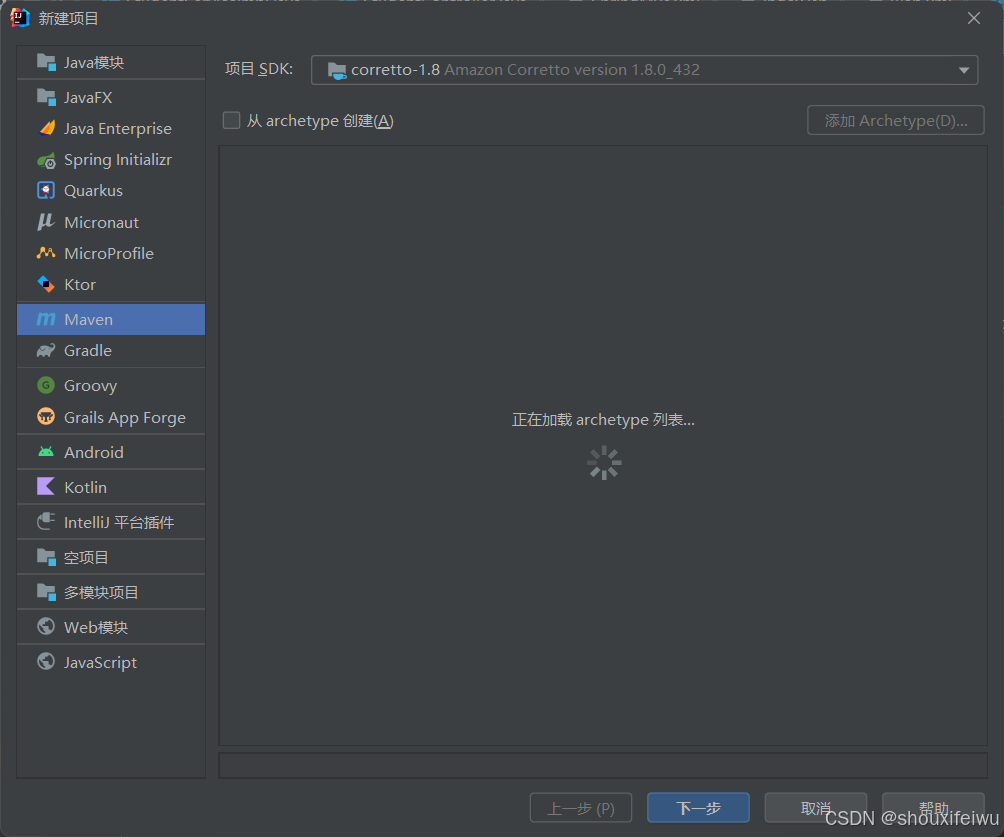1004x837 pixels.
Task: Click the Micronaut mu icon
Action: click(x=46, y=222)
